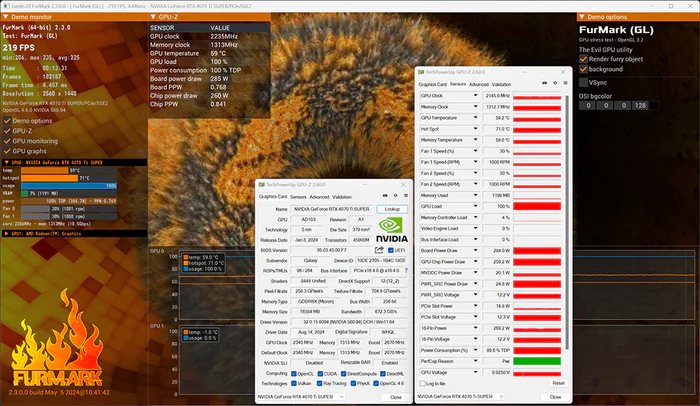Click FurMark app icon in main title bar
The image size is (700, 406).
[6, 6]
